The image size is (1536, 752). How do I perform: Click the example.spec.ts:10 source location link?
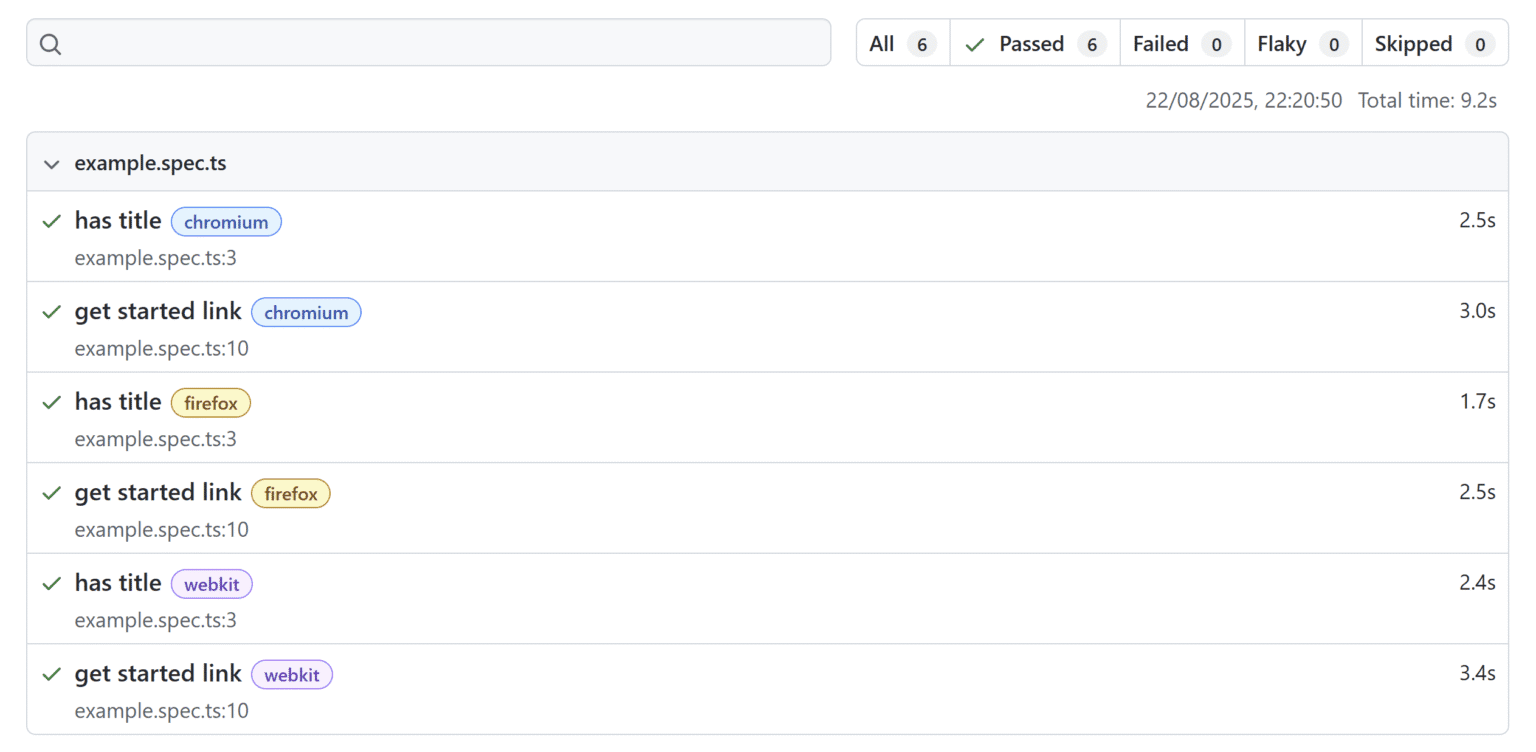click(x=162, y=348)
